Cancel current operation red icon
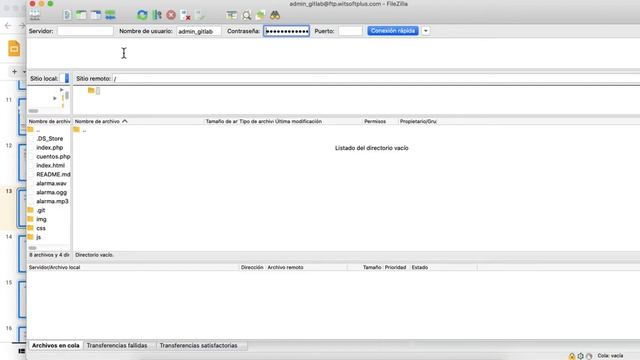This screenshot has width=640, height=360. [171, 15]
